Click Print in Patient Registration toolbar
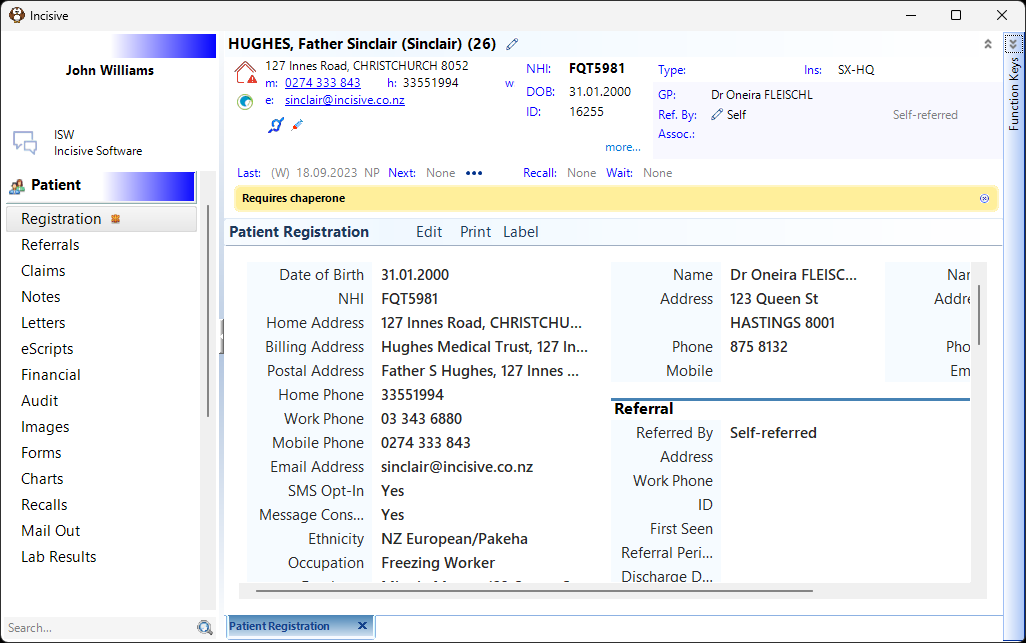 475,232
